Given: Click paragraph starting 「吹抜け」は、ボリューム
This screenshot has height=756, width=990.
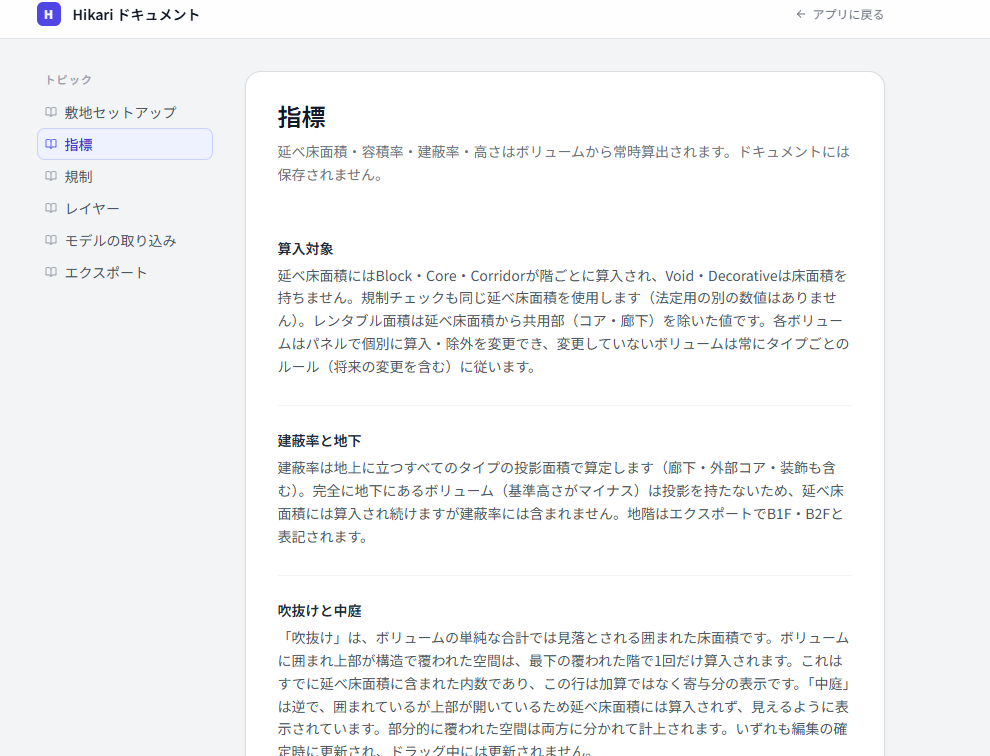Looking at the screenshot, I should pyautogui.click(x=564, y=692).
